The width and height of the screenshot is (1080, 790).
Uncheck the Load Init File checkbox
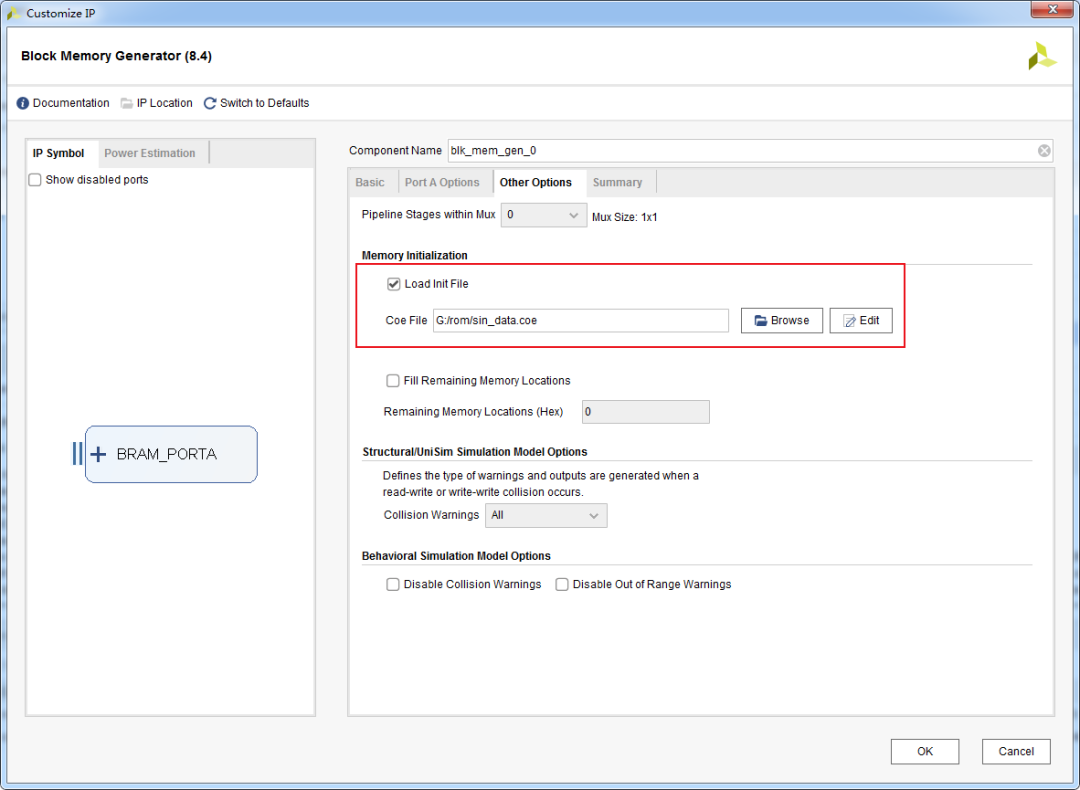click(394, 284)
